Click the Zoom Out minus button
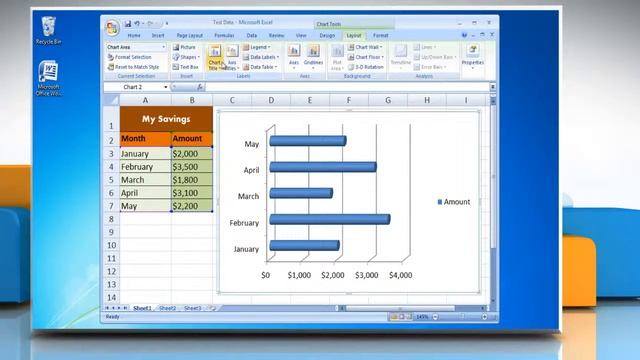 pyautogui.click(x=435, y=317)
